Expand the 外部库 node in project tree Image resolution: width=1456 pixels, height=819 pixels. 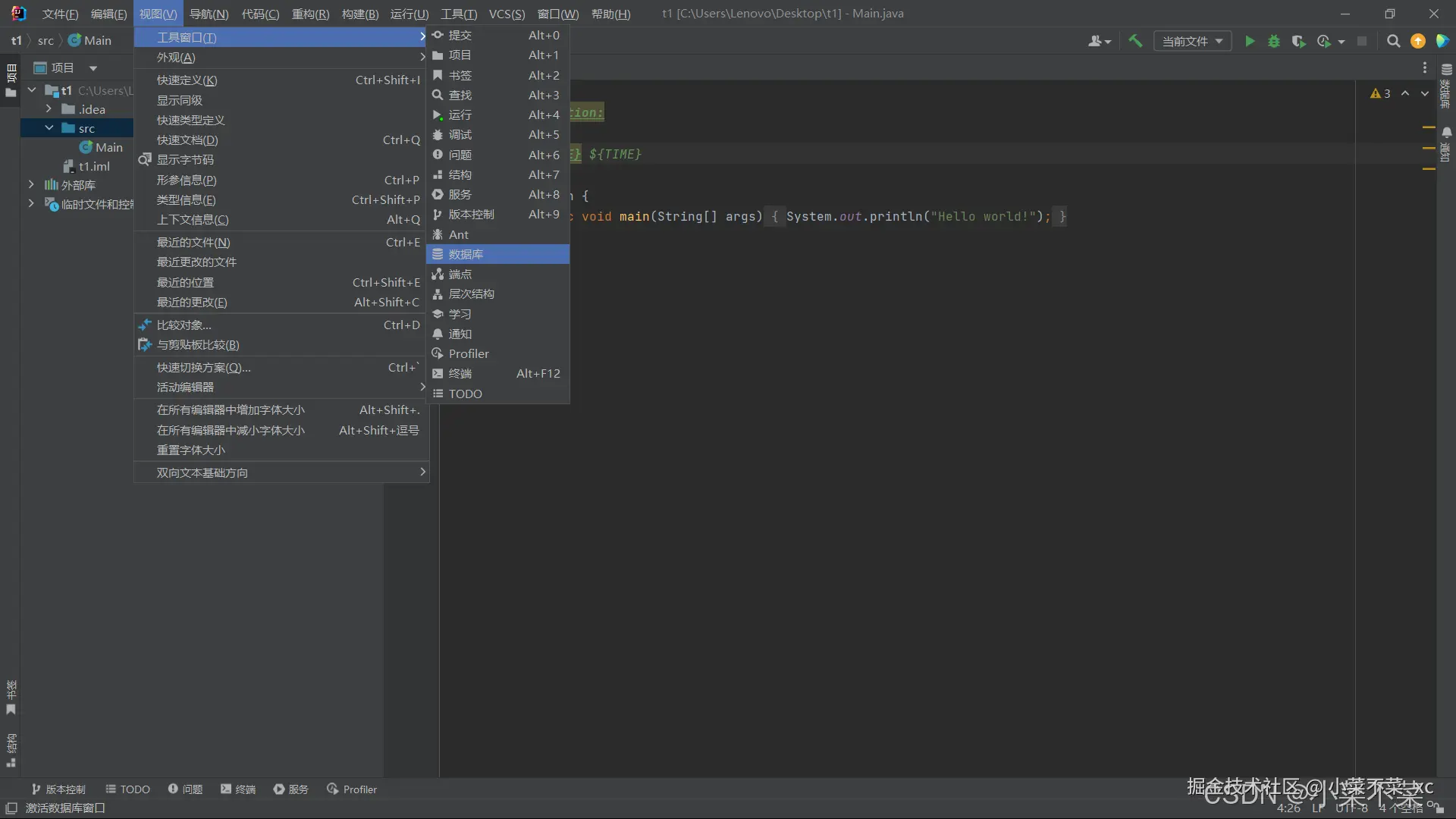[31, 184]
